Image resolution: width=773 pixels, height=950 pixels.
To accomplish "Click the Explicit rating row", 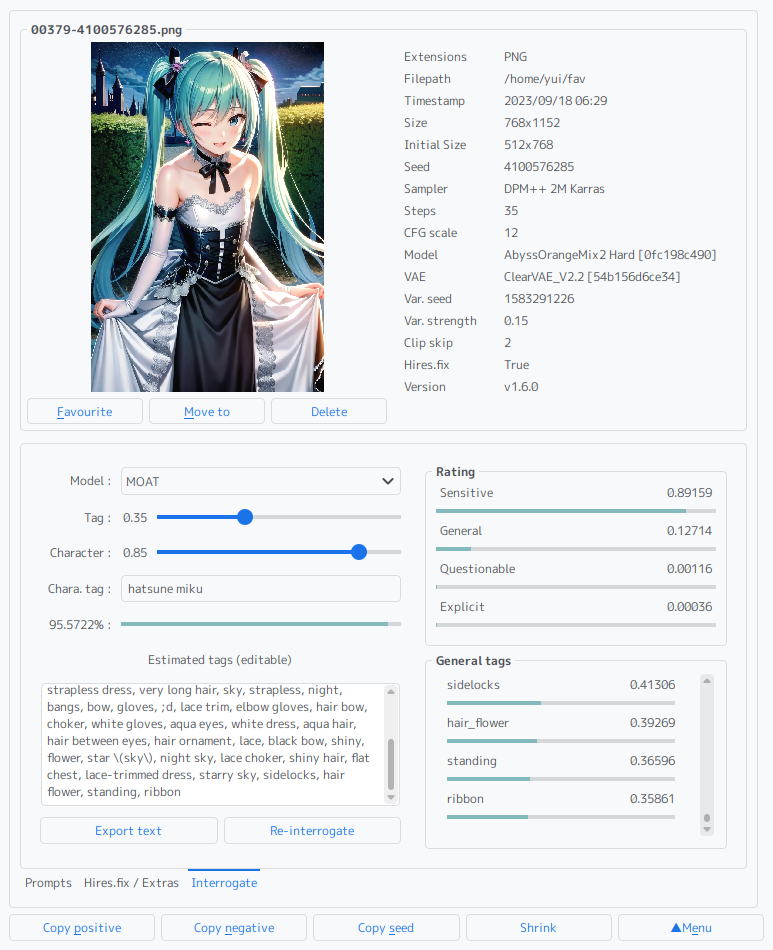I will (576, 613).
